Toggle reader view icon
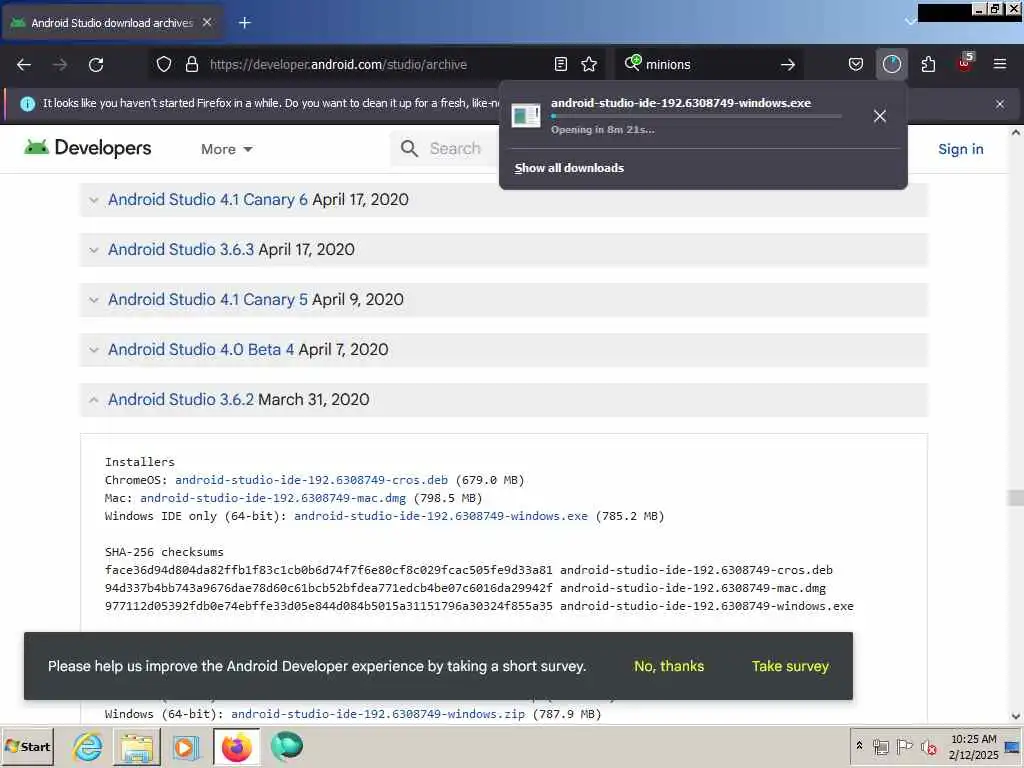Viewport: 1024px width, 768px height. [560, 64]
